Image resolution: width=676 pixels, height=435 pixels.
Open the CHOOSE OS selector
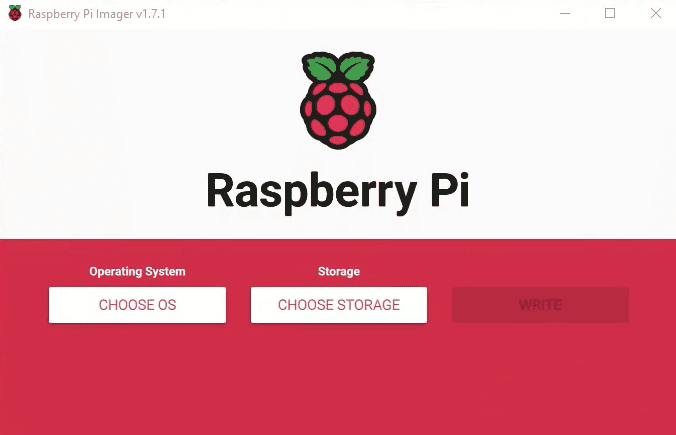pyautogui.click(x=137, y=305)
